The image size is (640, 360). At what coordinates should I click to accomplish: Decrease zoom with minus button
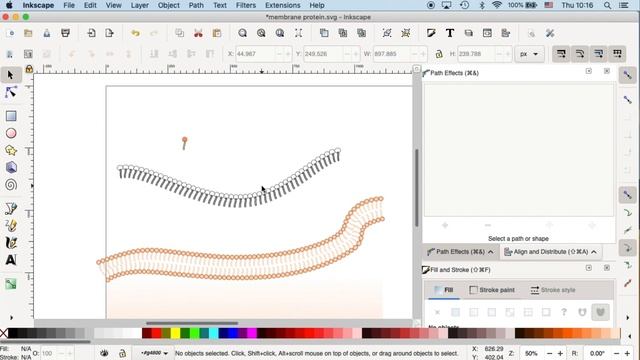point(550,353)
